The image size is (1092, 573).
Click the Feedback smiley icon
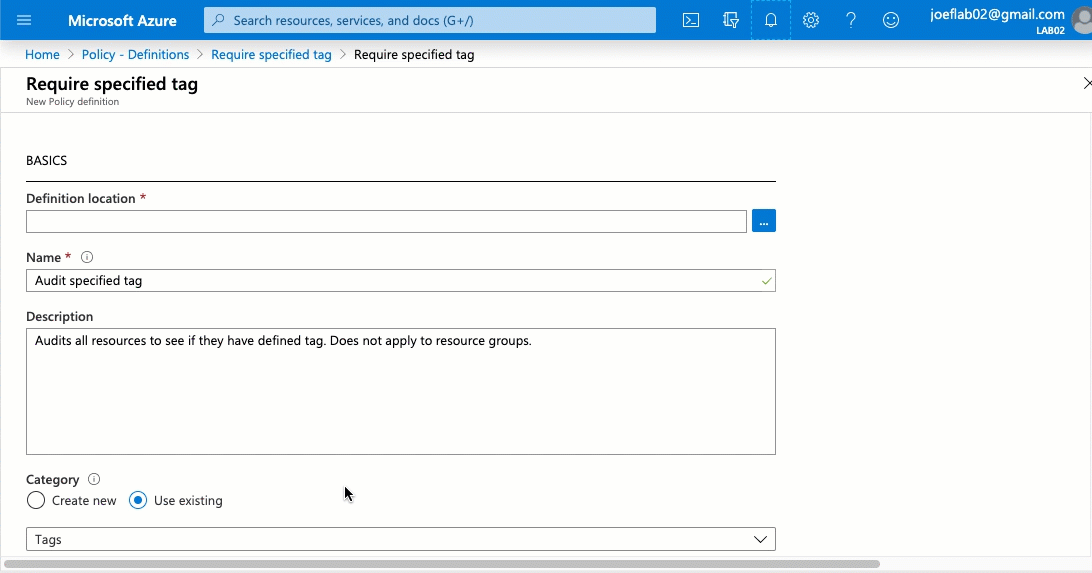click(x=891, y=20)
